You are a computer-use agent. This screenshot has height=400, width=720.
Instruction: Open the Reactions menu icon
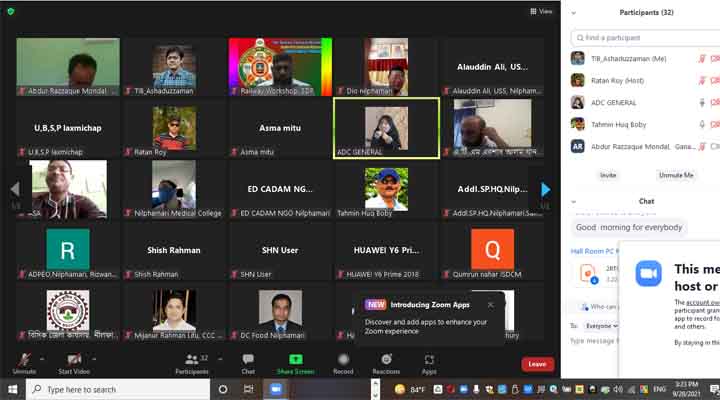tap(386, 359)
